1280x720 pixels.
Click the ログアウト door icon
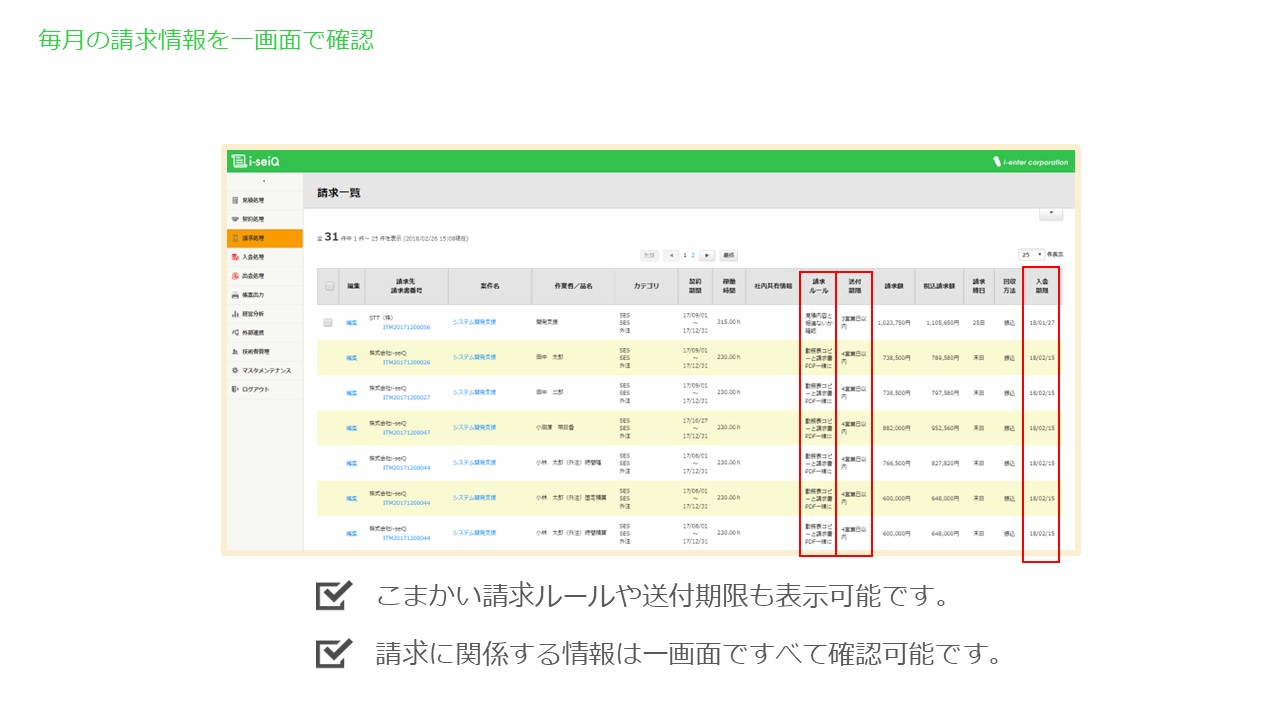pos(235,389)
